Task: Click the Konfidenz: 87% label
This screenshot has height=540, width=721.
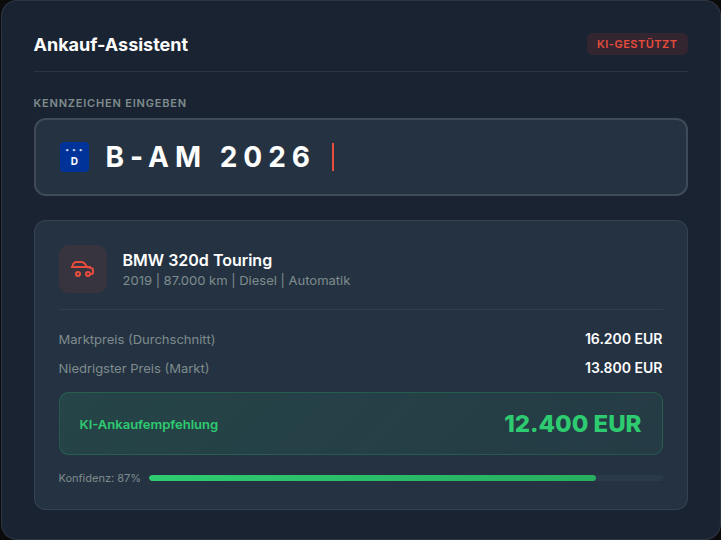Action: click(x=99, y=478)
